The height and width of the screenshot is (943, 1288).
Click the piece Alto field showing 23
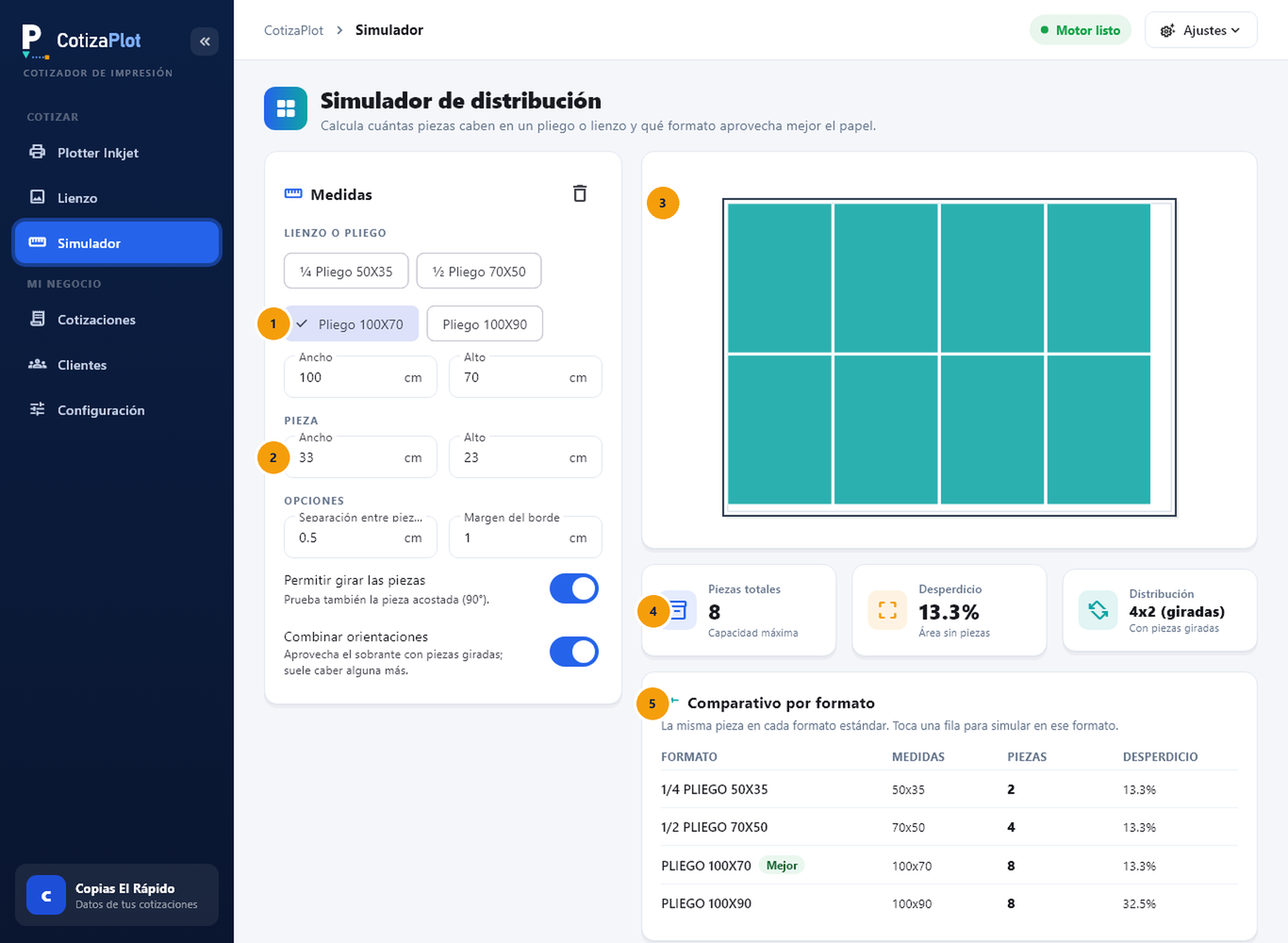coord(525,457)
